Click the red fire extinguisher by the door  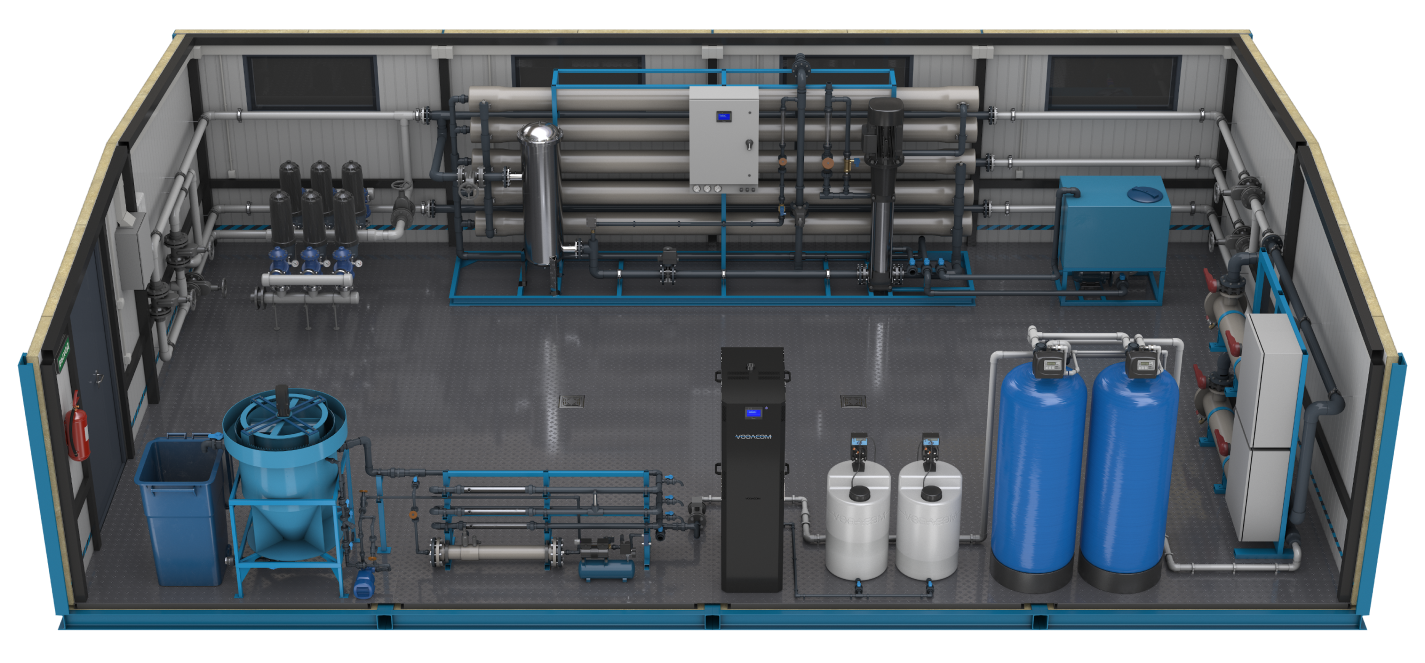77,425
